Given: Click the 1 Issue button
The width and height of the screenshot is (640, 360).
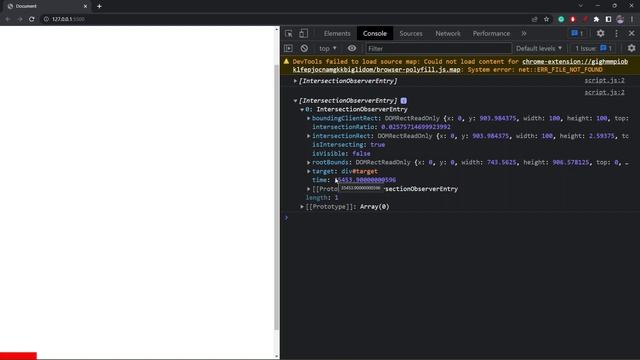Looking at the screenshot, I should [594, 48].
